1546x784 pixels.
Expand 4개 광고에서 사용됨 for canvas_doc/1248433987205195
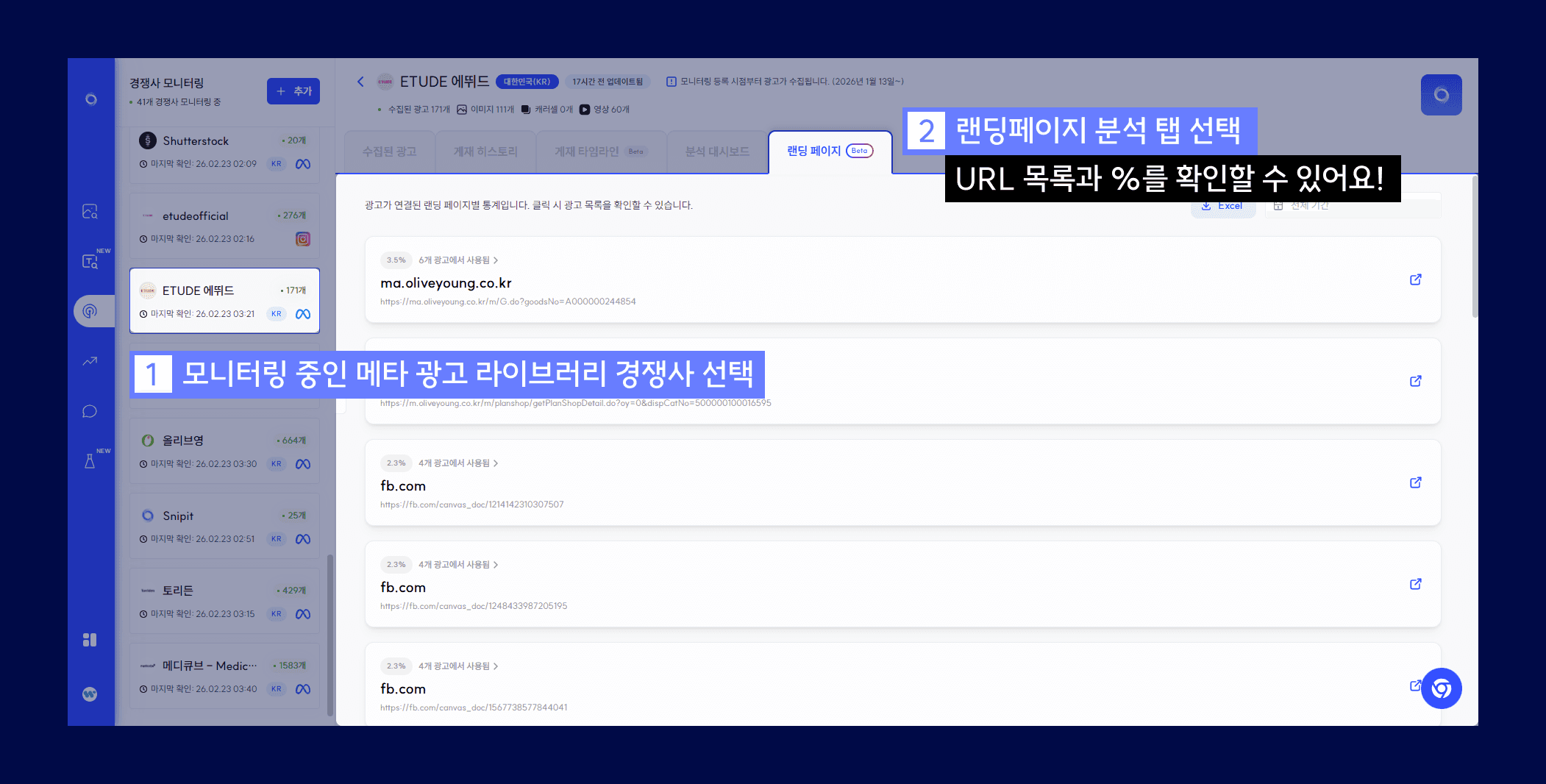tap(458, 565)
